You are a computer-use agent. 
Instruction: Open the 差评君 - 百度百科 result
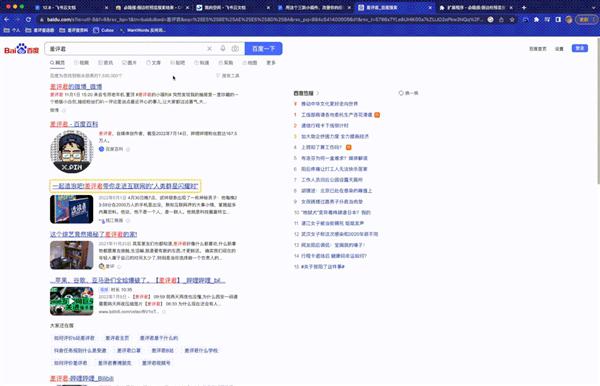point(74,124)
